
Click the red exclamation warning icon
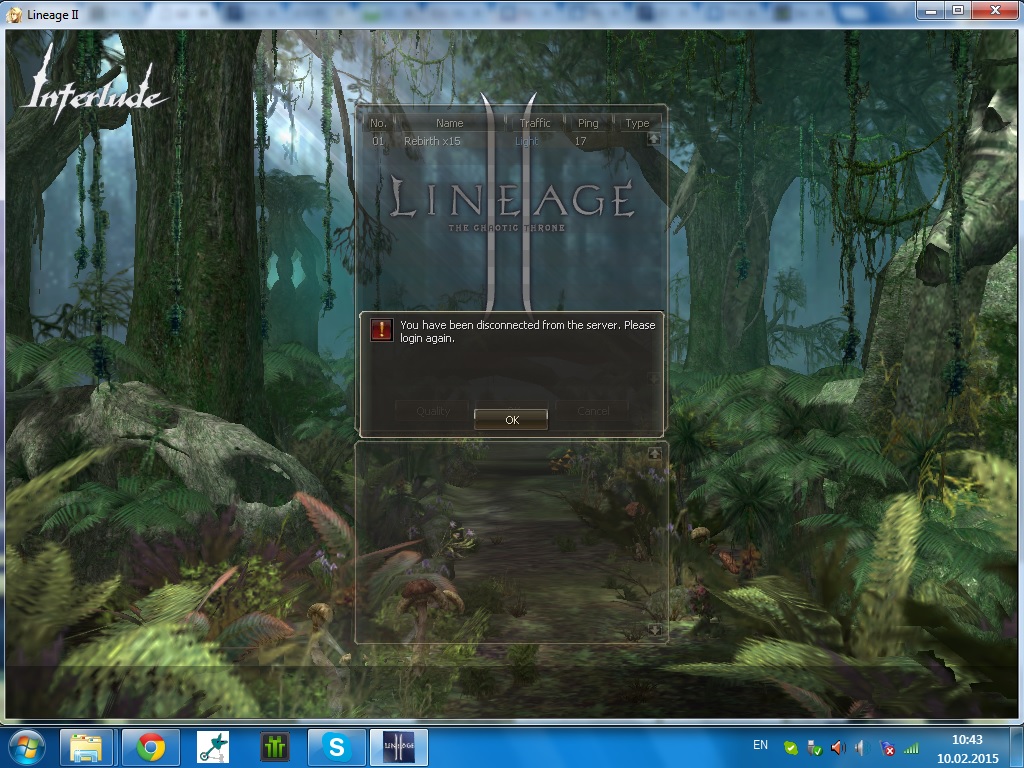(x=381, y=329)
